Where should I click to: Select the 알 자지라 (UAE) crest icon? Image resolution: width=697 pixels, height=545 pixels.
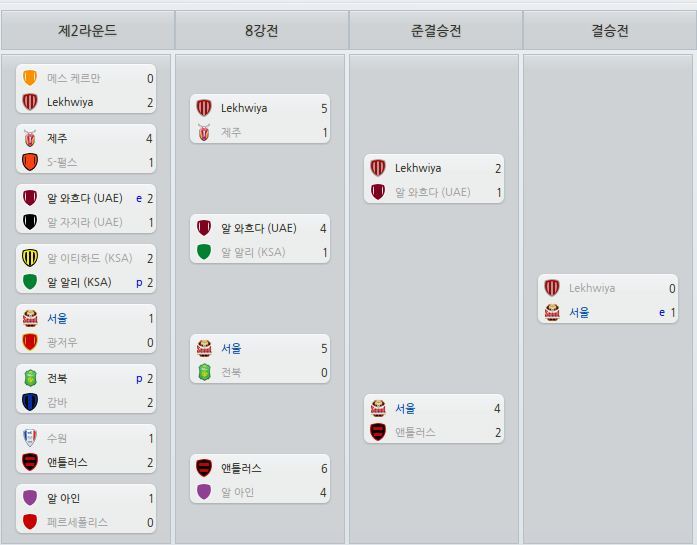pyautogui.click(x=30, y=222)
